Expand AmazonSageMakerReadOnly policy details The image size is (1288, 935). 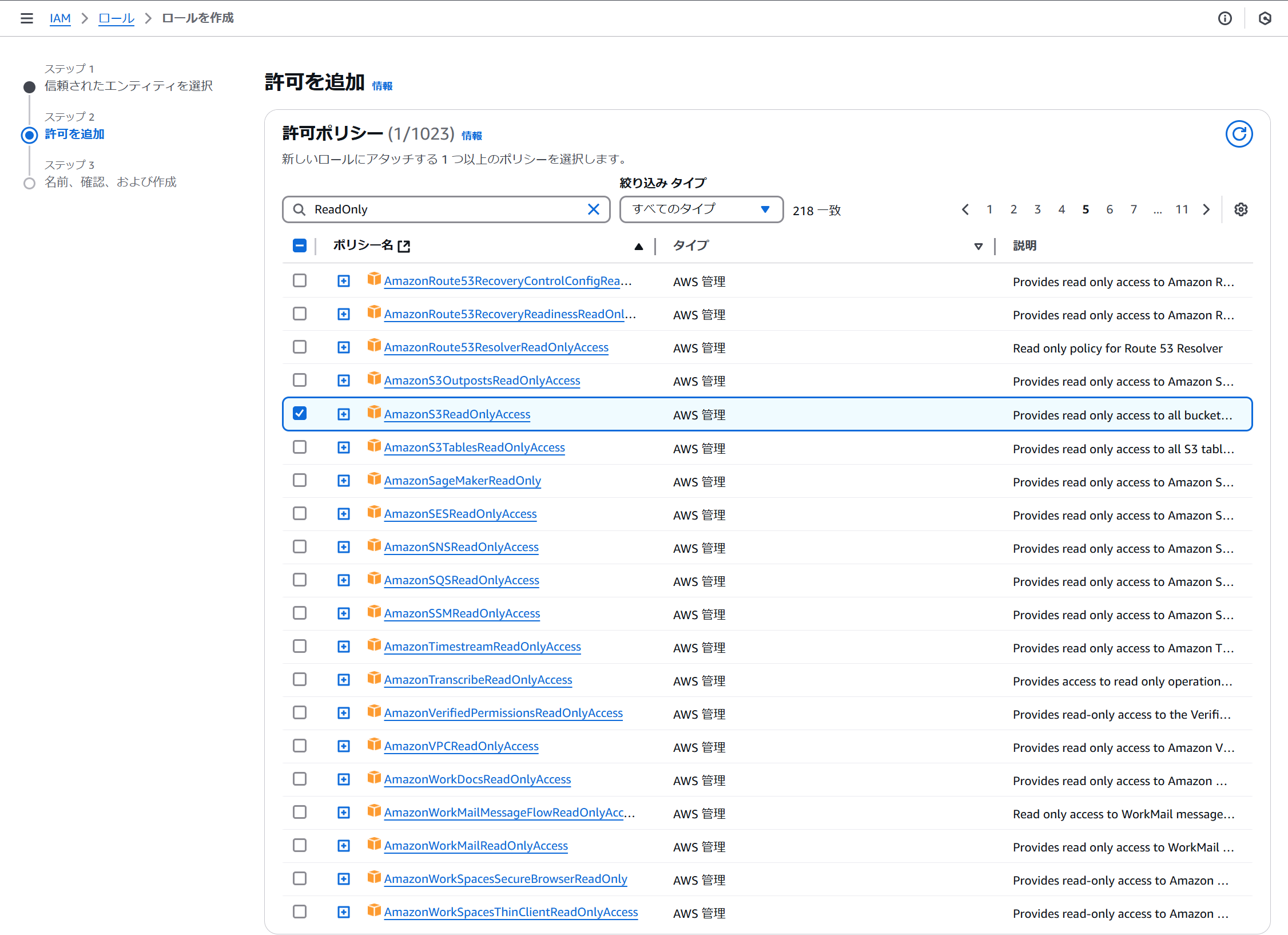(x=343, y=481)
